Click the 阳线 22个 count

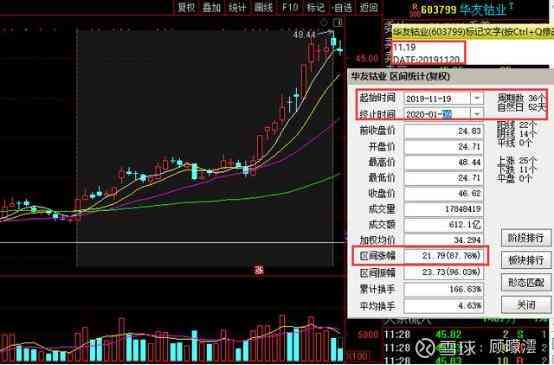(517, 125)
